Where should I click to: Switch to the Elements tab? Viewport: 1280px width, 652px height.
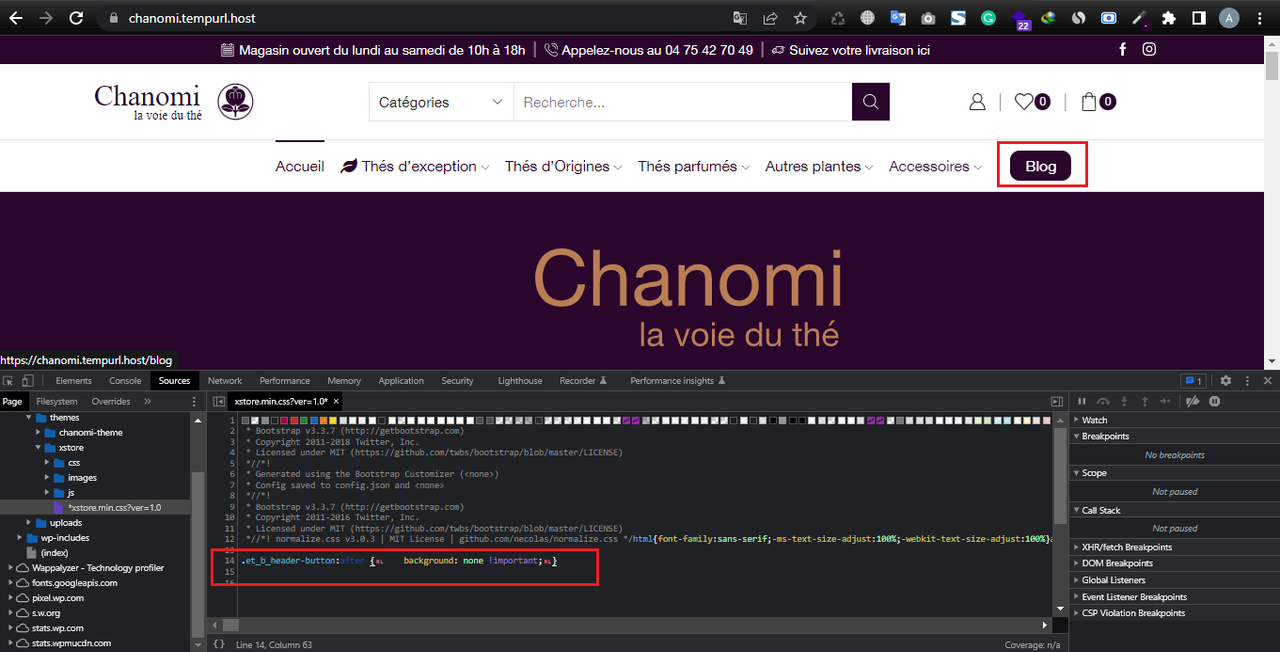tap(74, 381)
